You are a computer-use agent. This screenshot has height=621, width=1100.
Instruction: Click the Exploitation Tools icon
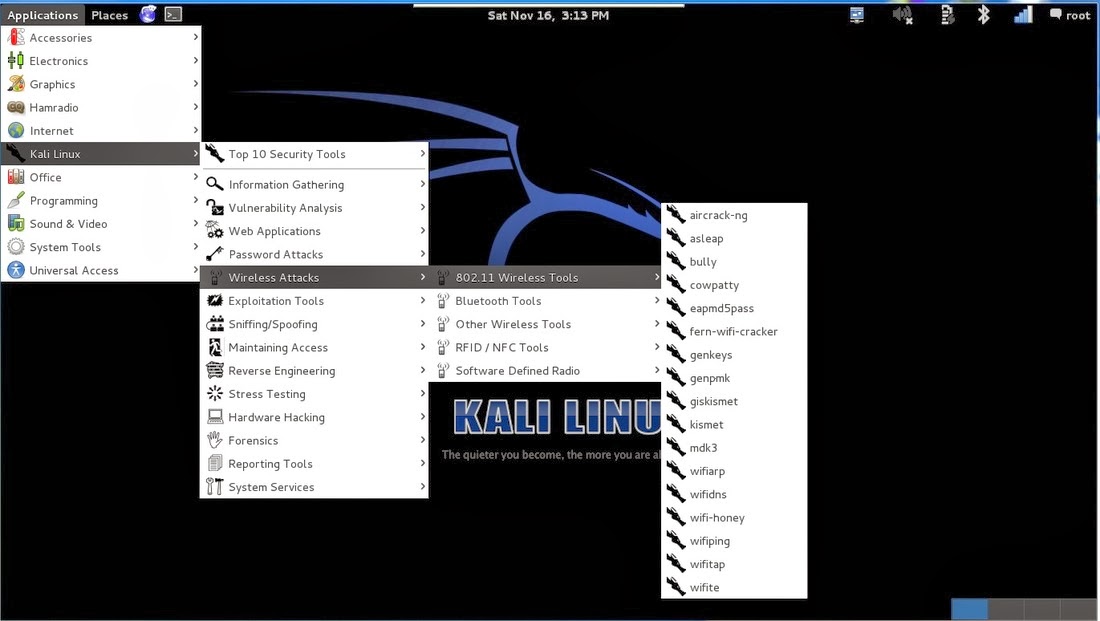(215, 300)
